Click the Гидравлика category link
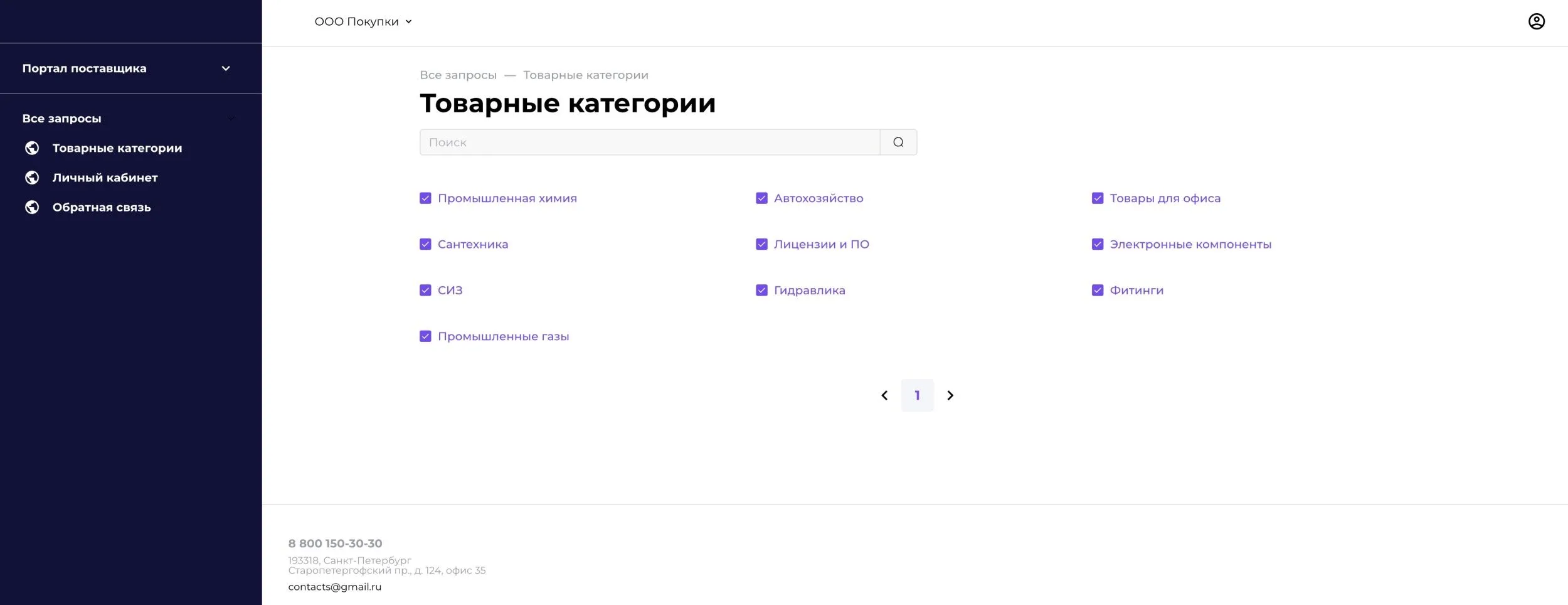The width and height of the screenshot is (1568, 605). coord(809,290)
